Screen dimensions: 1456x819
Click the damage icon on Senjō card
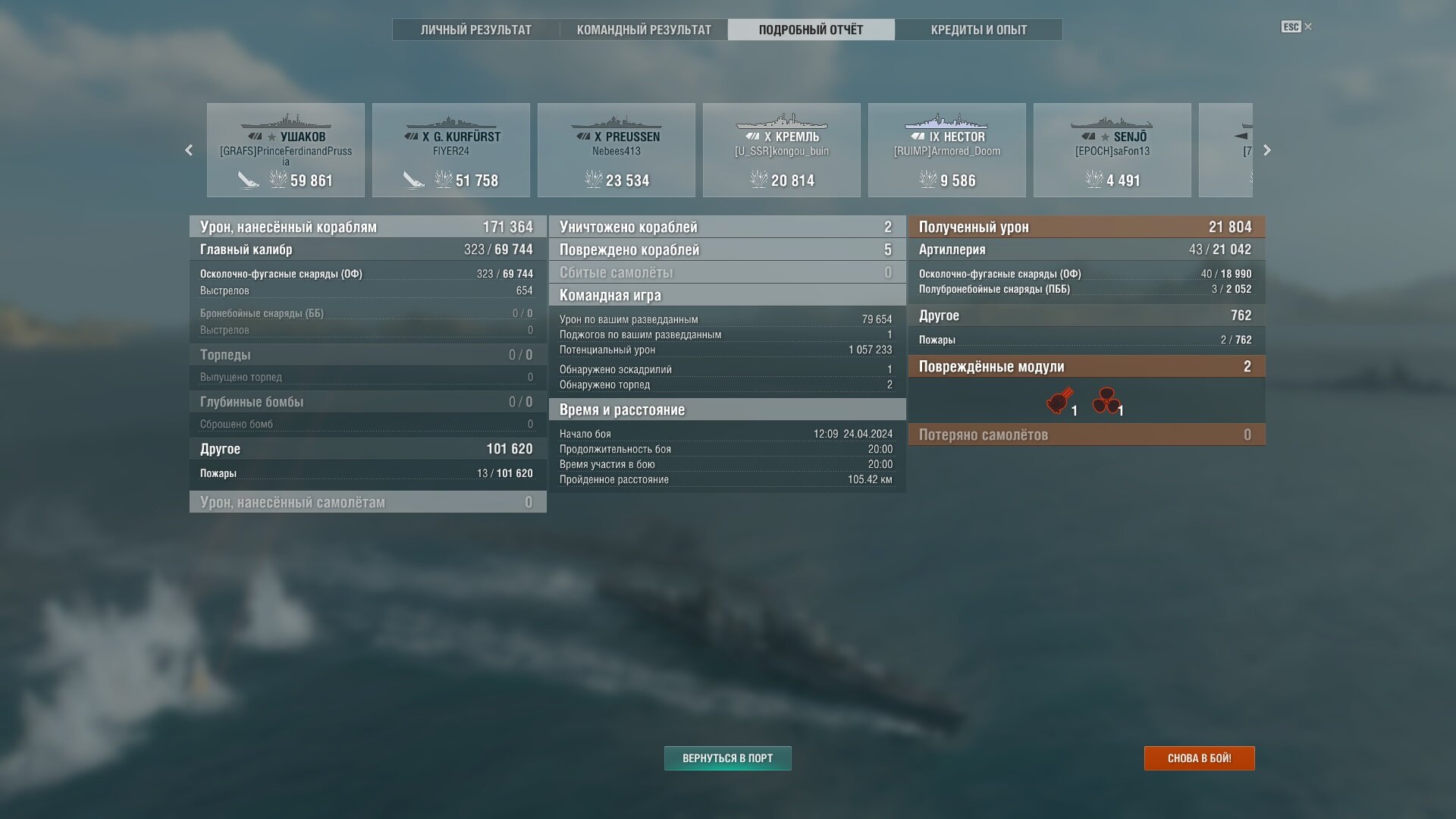(1094, 180)
